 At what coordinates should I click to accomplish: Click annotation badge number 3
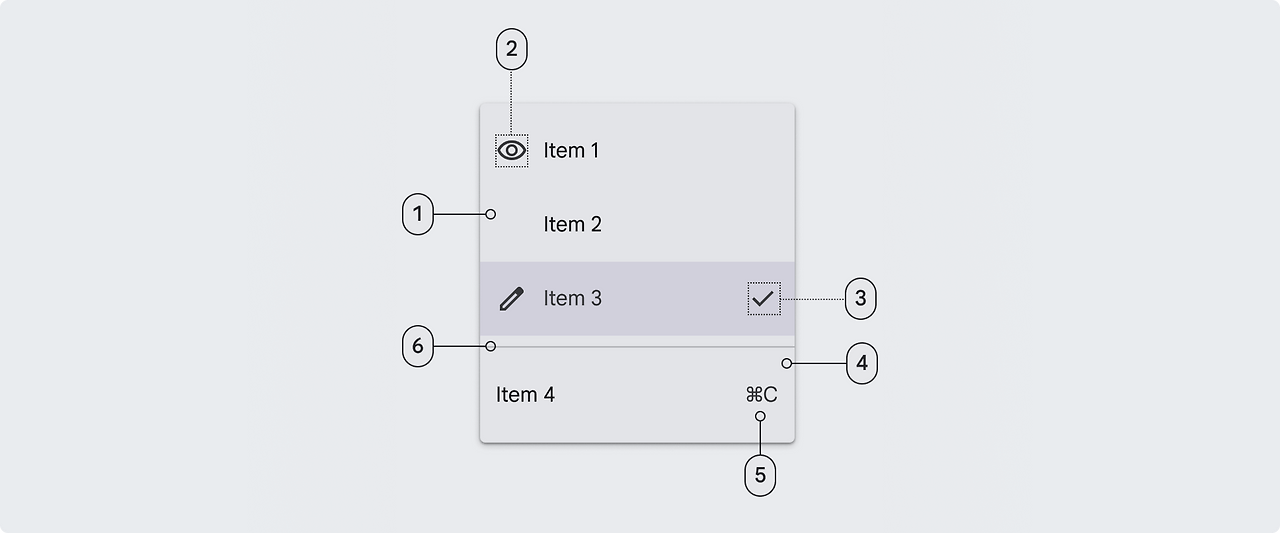[861, 298]
